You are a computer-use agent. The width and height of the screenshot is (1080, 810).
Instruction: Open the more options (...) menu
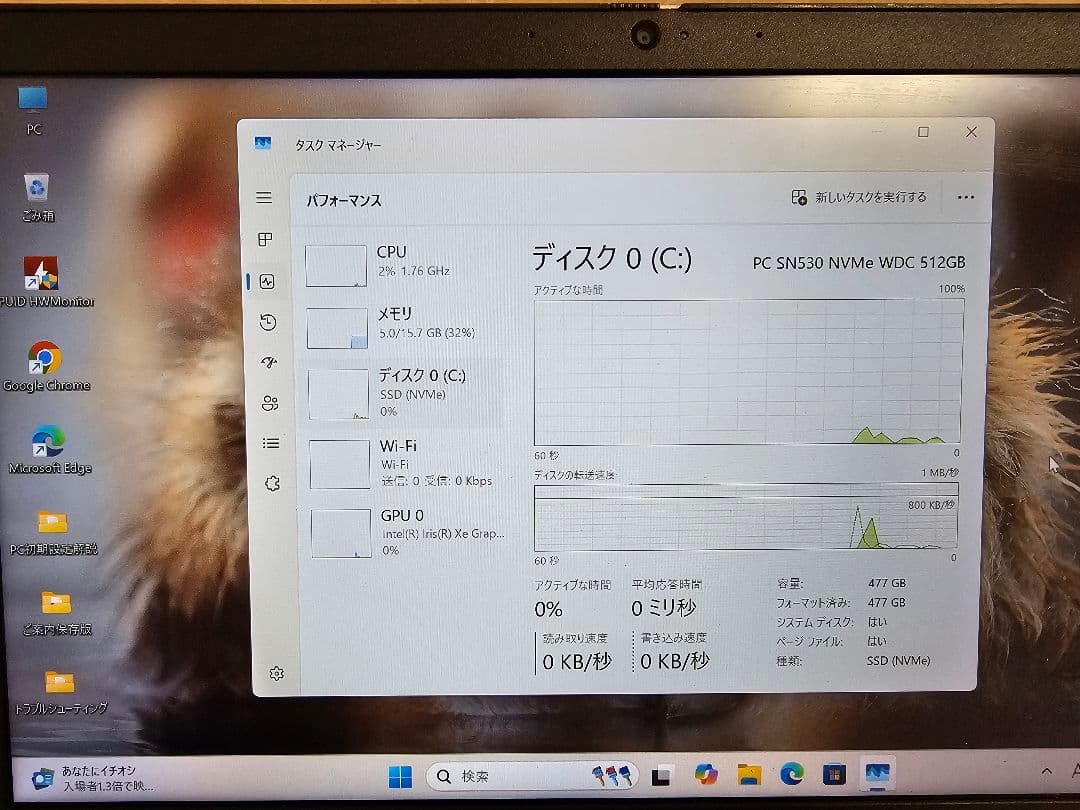[965, 197]
